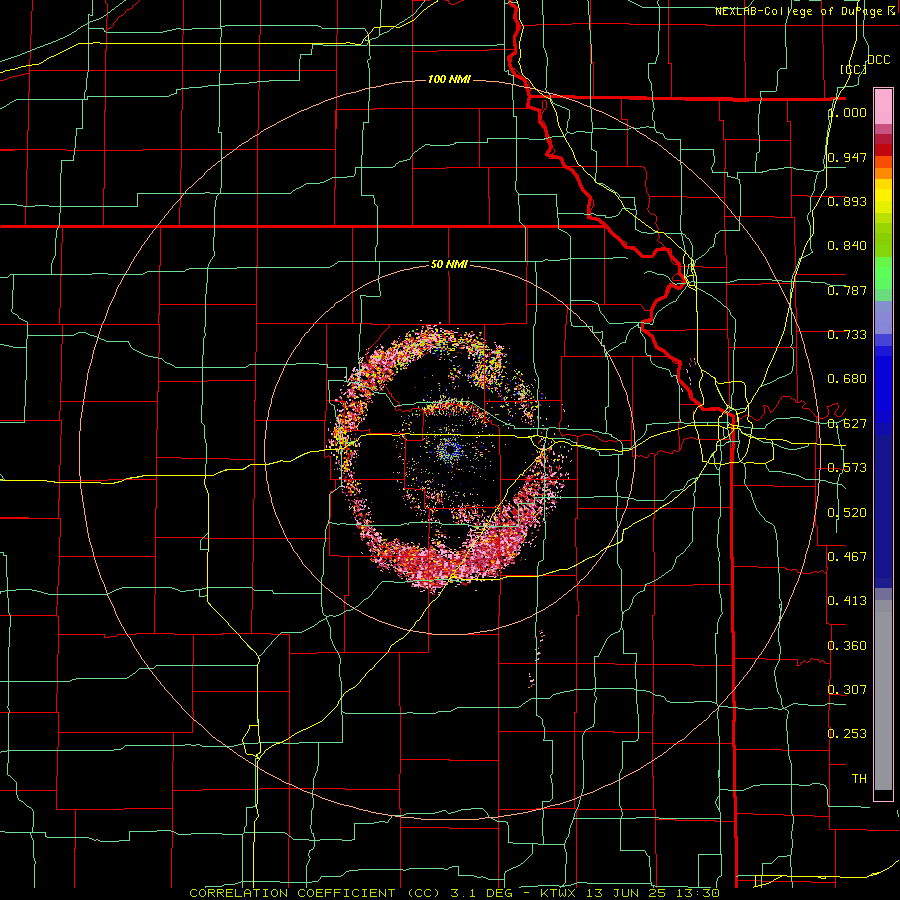The image size is (900, 900).
Task: Select the light pink swatch atop the color scale
Action: 883,106
